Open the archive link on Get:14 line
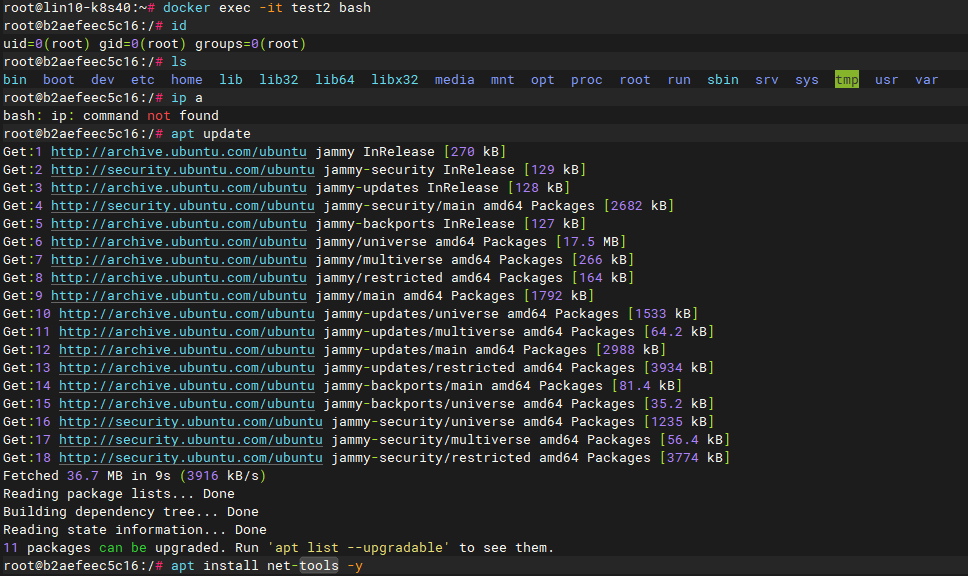 click(x=186, y=386)
